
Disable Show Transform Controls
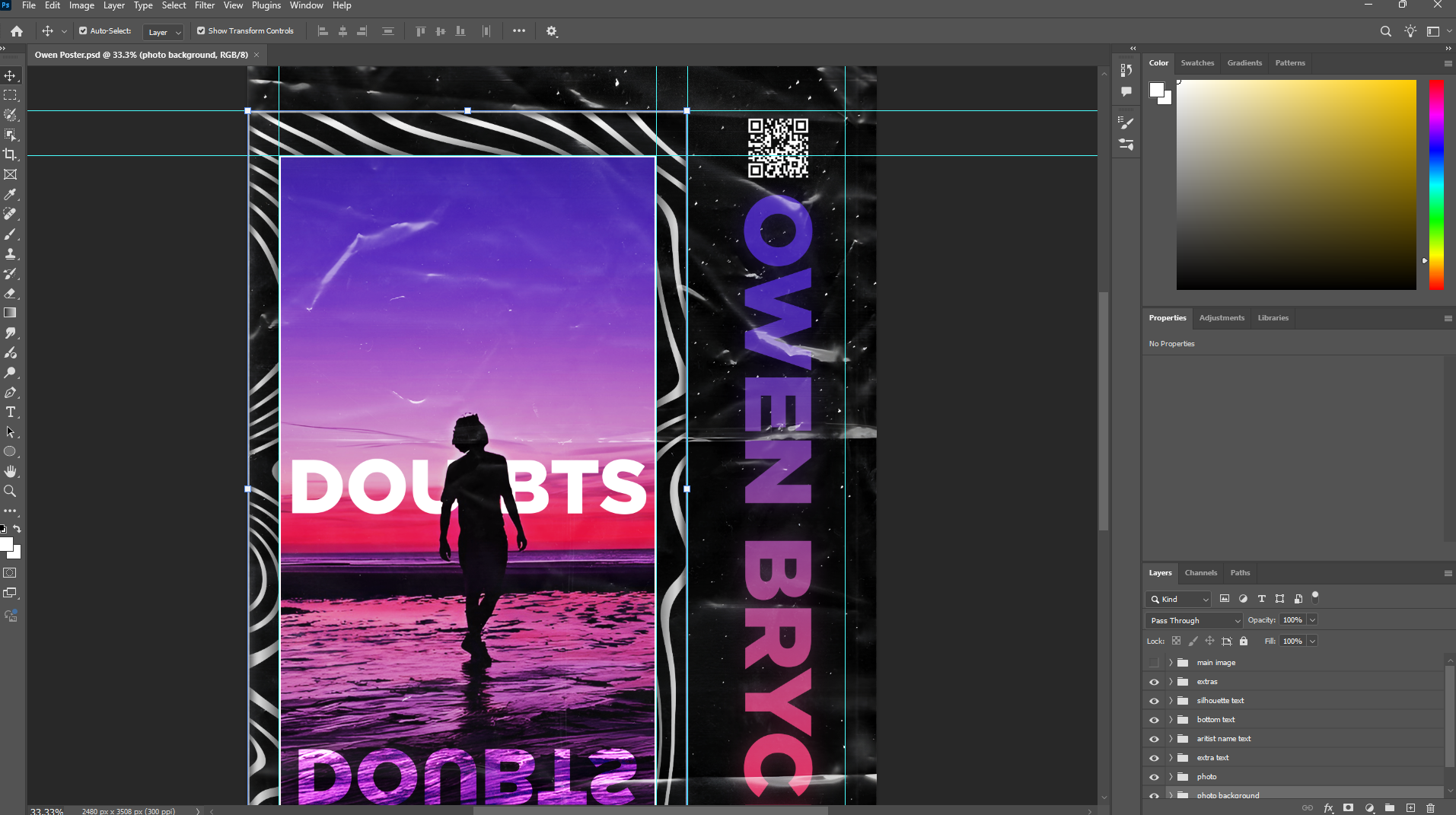201,31
